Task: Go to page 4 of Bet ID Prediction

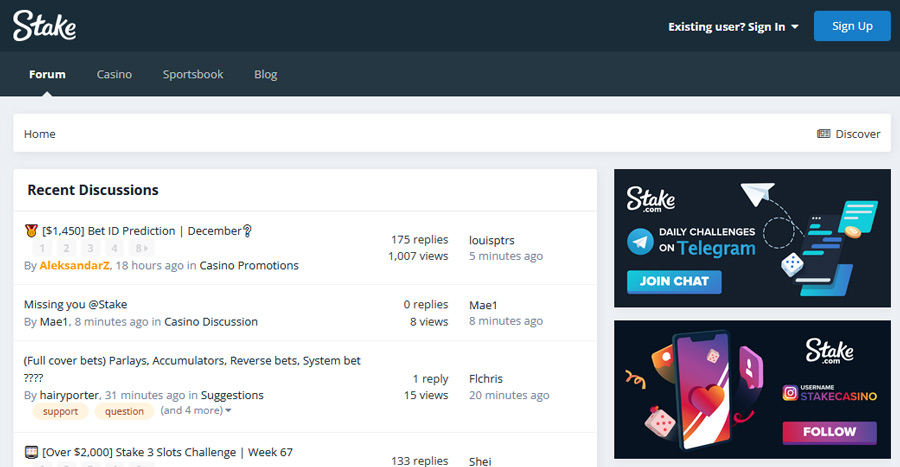Action: pyautogui.click(x=114, y=248)
